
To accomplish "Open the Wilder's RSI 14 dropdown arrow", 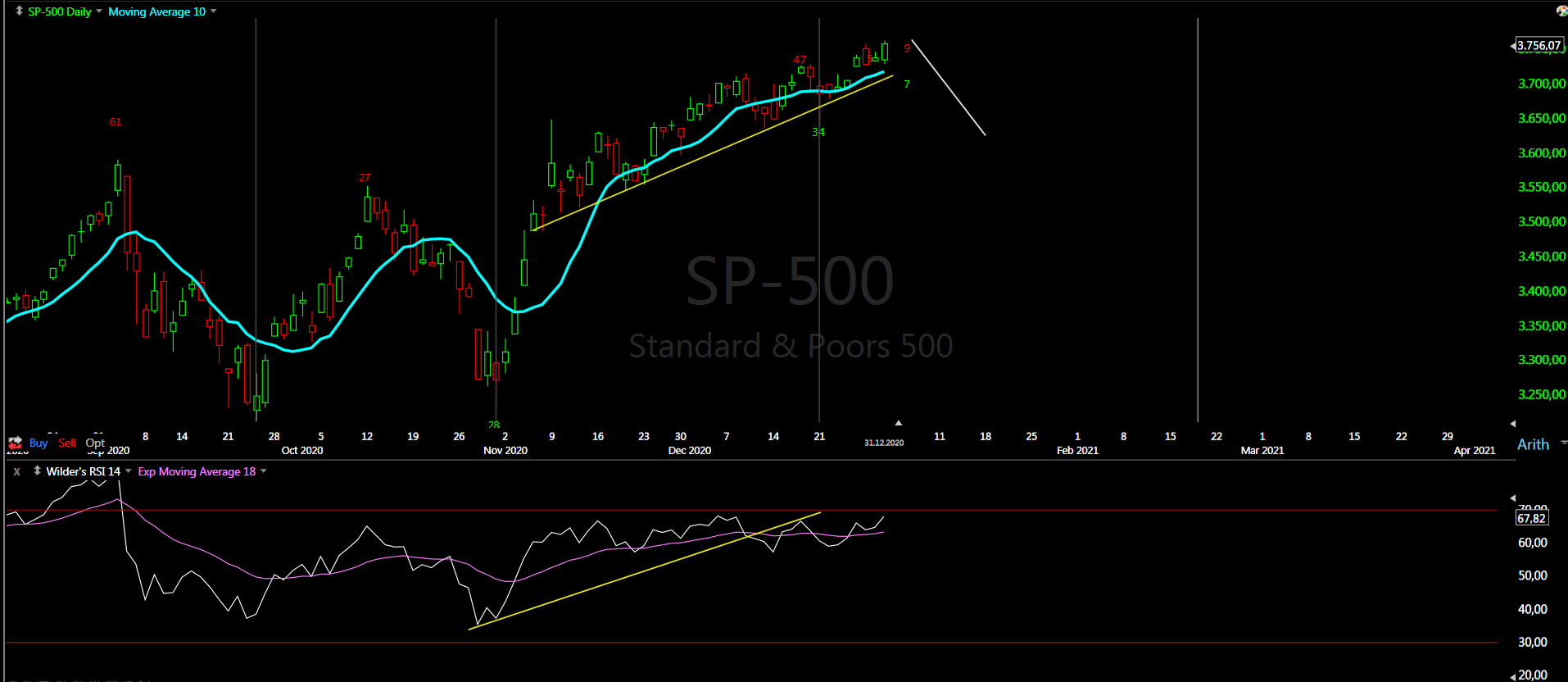I will coord(129,471).
